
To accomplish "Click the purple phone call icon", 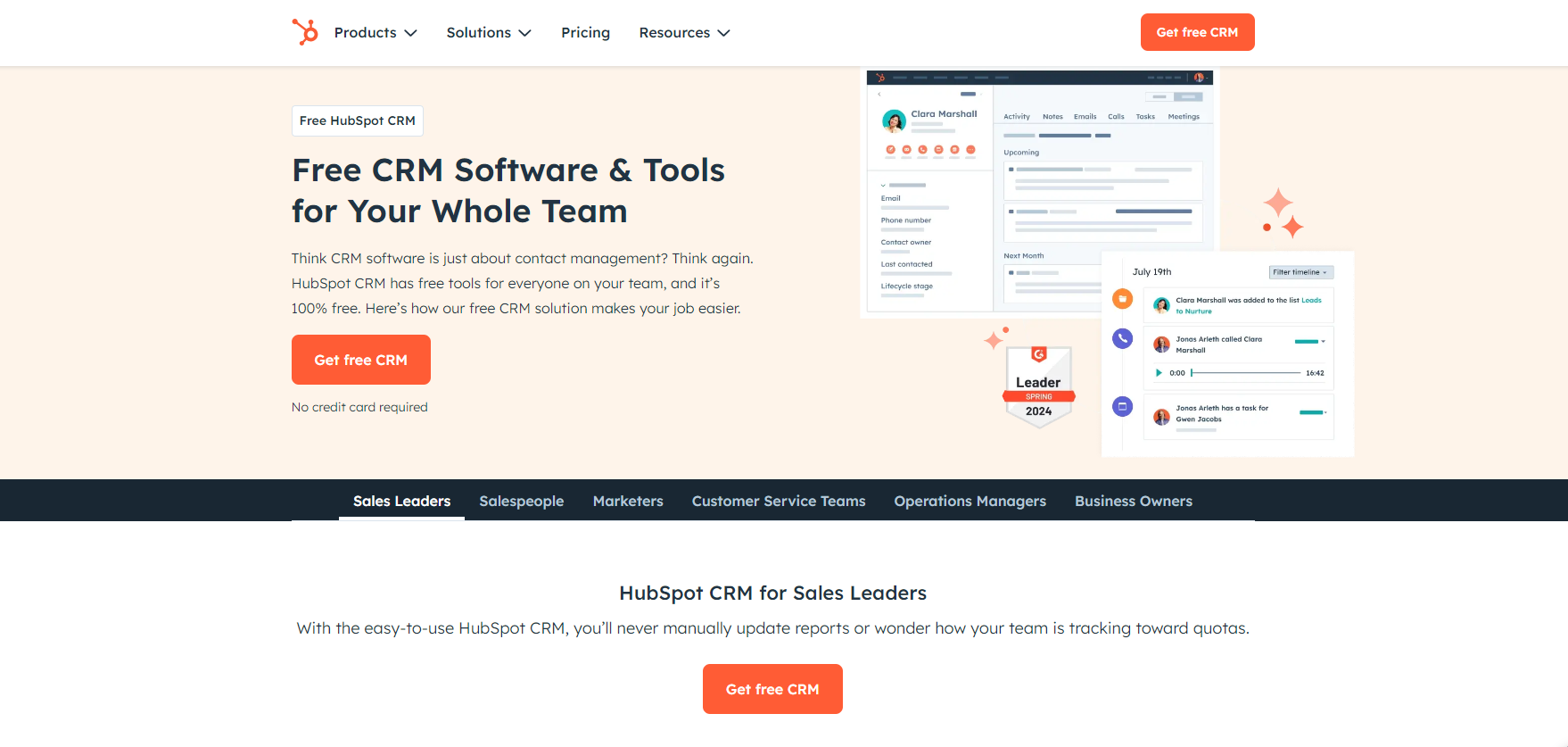I will coord(1123,338).
